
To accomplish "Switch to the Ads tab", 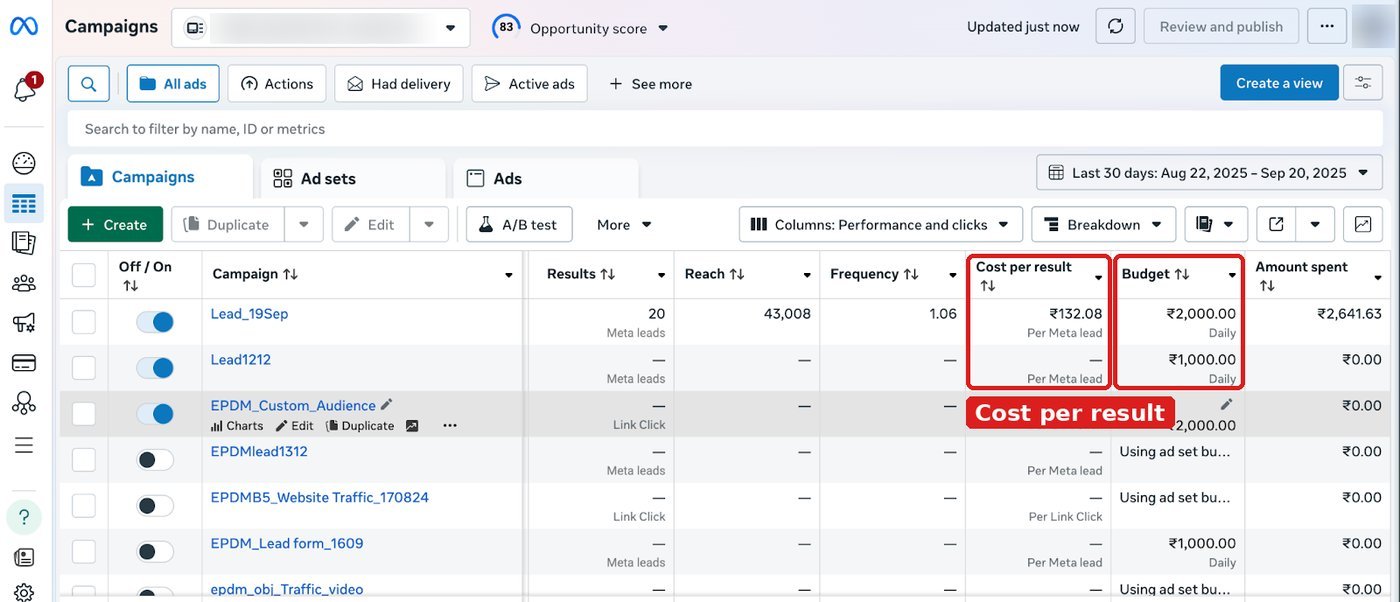I will tap(546, 178).
